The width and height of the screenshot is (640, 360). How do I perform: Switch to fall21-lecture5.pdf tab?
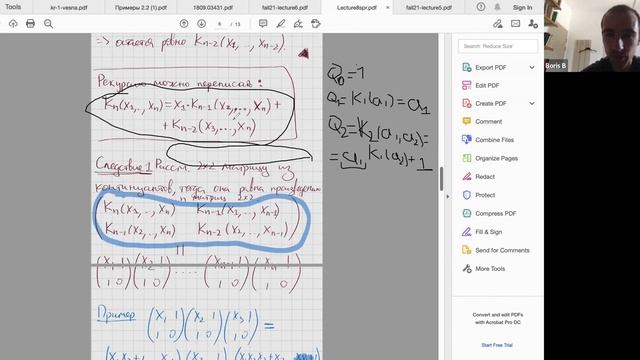(x=429, y=7)
